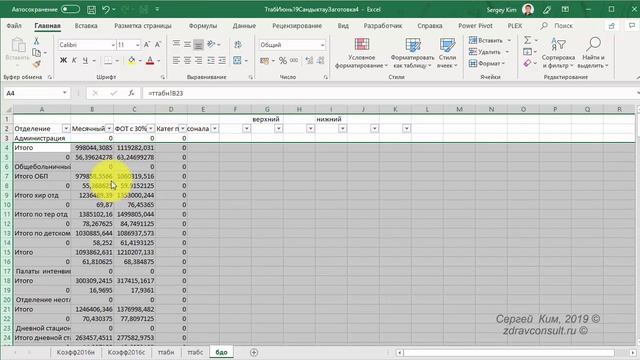Toggle bold Ж formatting
Screen dimensions: 640x360
(x=63, y=60)
